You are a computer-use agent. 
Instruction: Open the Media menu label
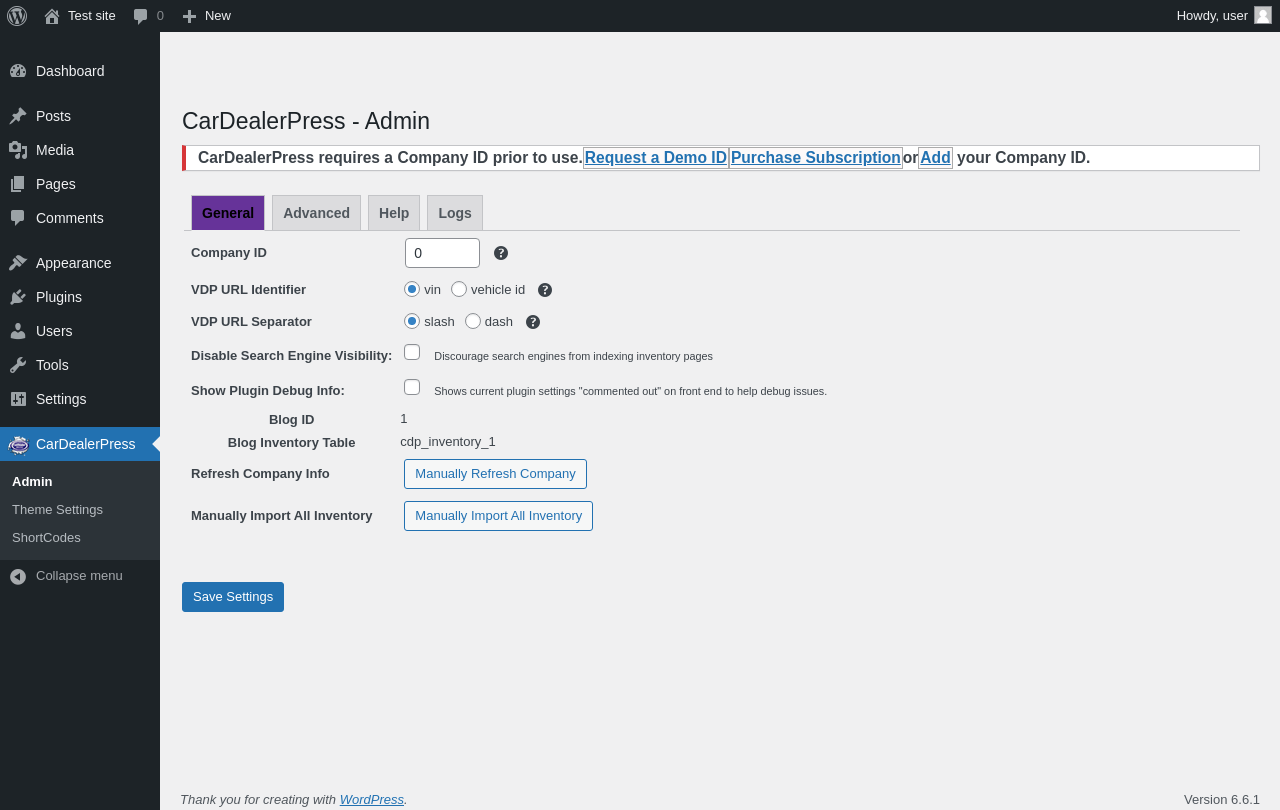point(55,150)
